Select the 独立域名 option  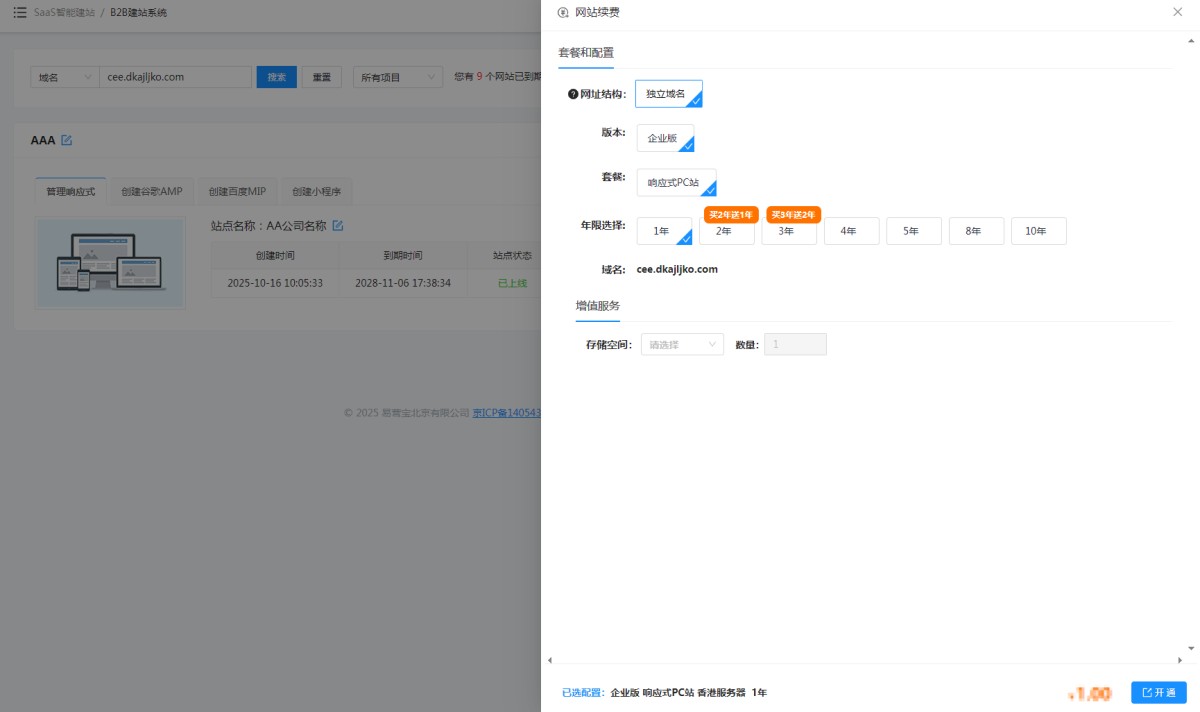point(668,94)
